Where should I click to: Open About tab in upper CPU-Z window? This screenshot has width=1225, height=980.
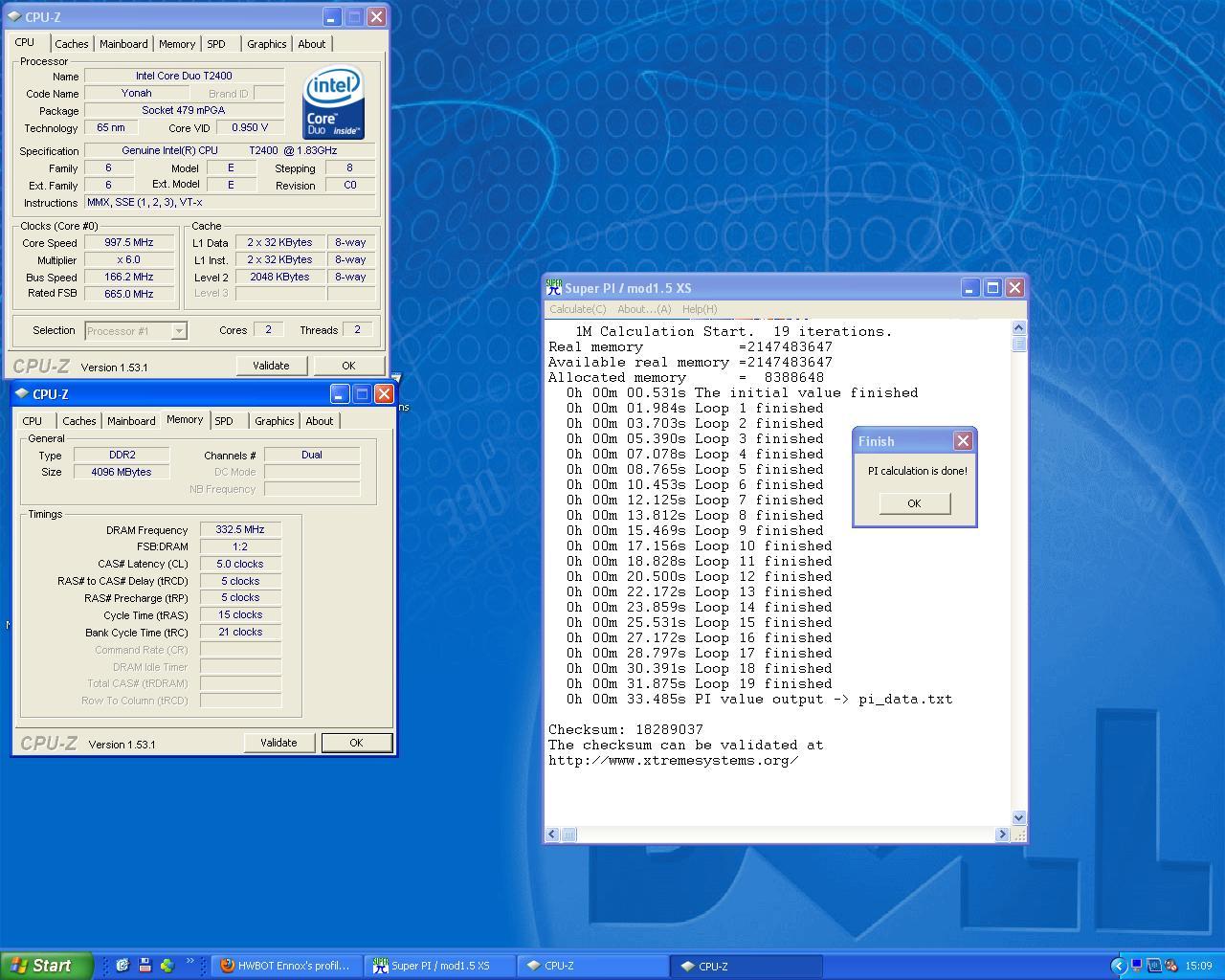pos(312,44)
